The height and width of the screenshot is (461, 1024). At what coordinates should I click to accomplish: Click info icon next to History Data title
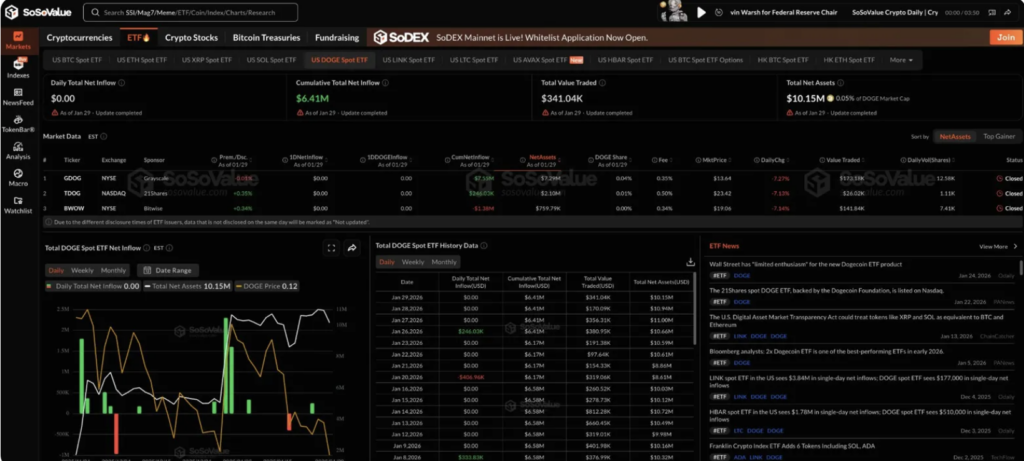[484, 246]
